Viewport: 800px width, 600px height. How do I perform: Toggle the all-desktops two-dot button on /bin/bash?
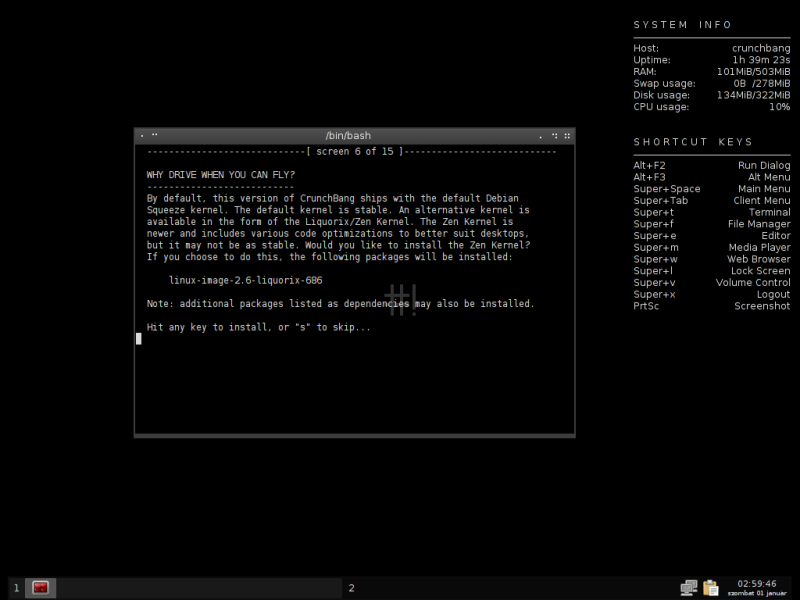click(x=155, y=135)
